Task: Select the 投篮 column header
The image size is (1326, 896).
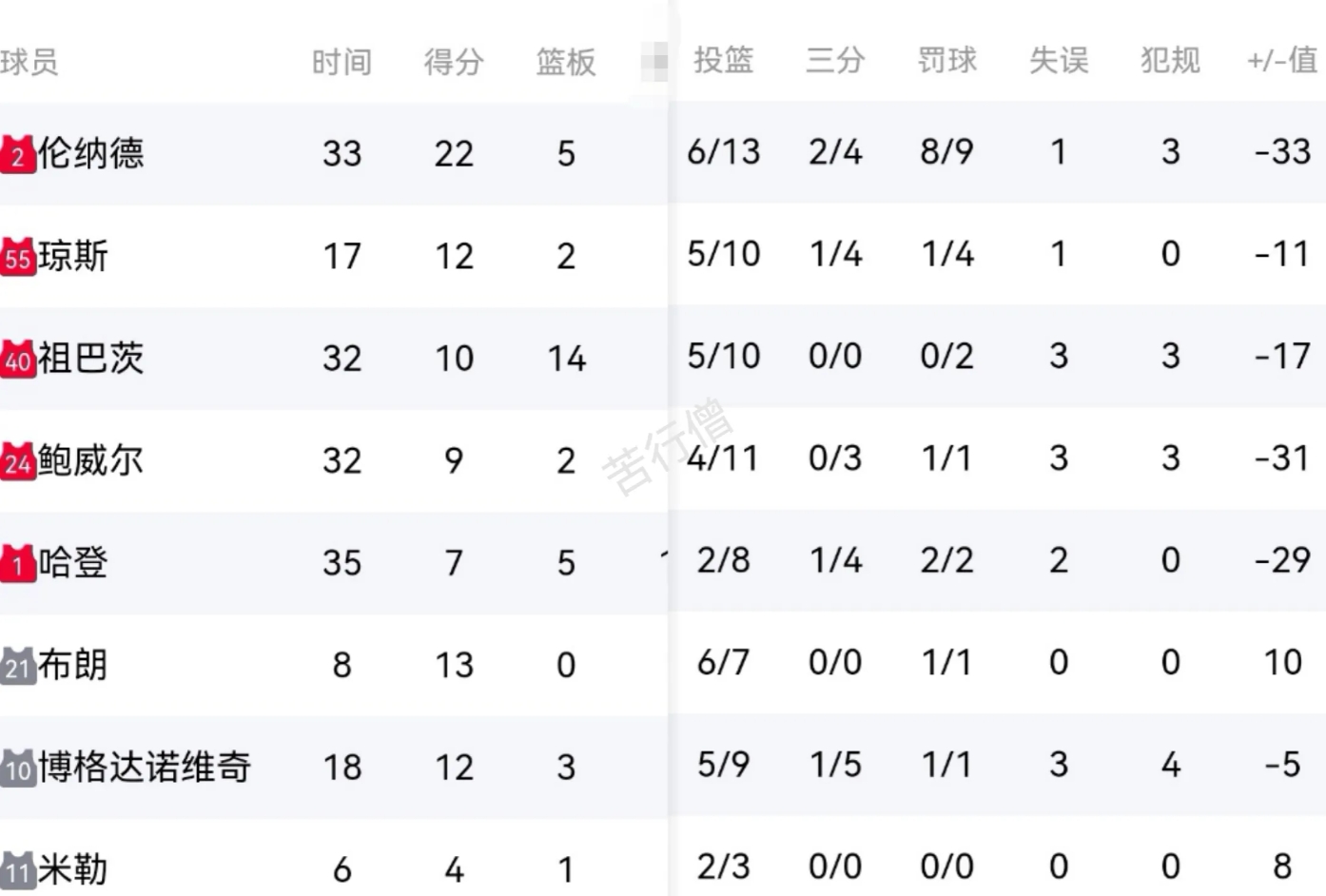Action: (723, 60)
